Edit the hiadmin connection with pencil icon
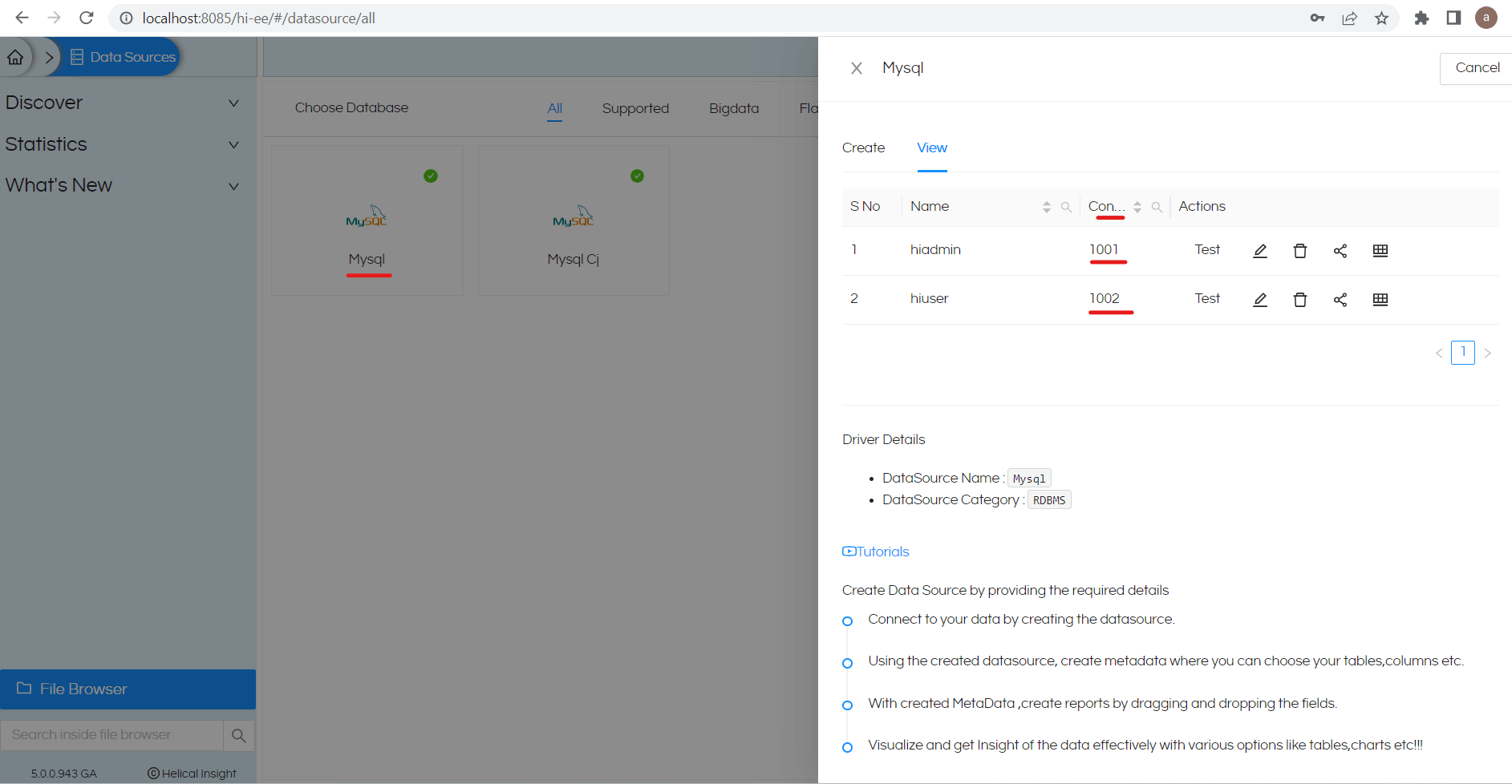 (x=1260, y=251)
